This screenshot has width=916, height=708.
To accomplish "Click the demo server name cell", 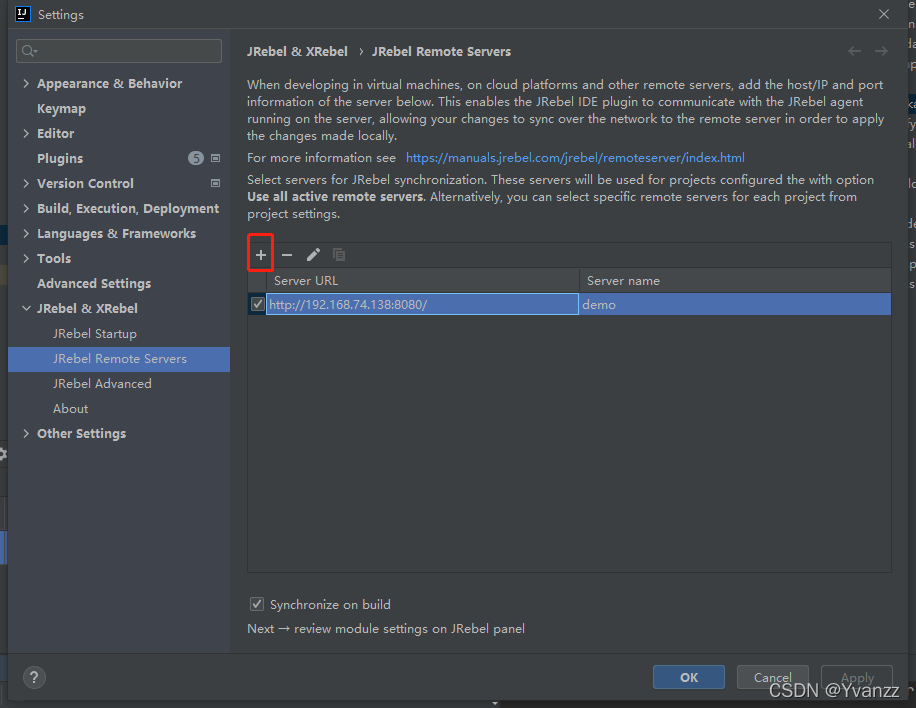I will (735, 304).
